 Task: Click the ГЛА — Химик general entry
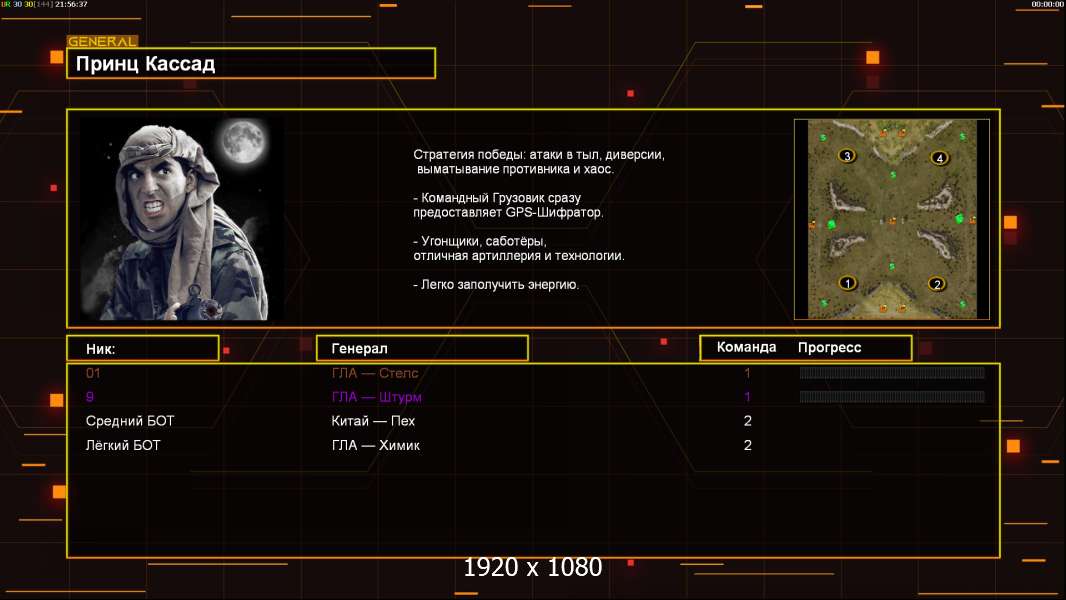375,446
